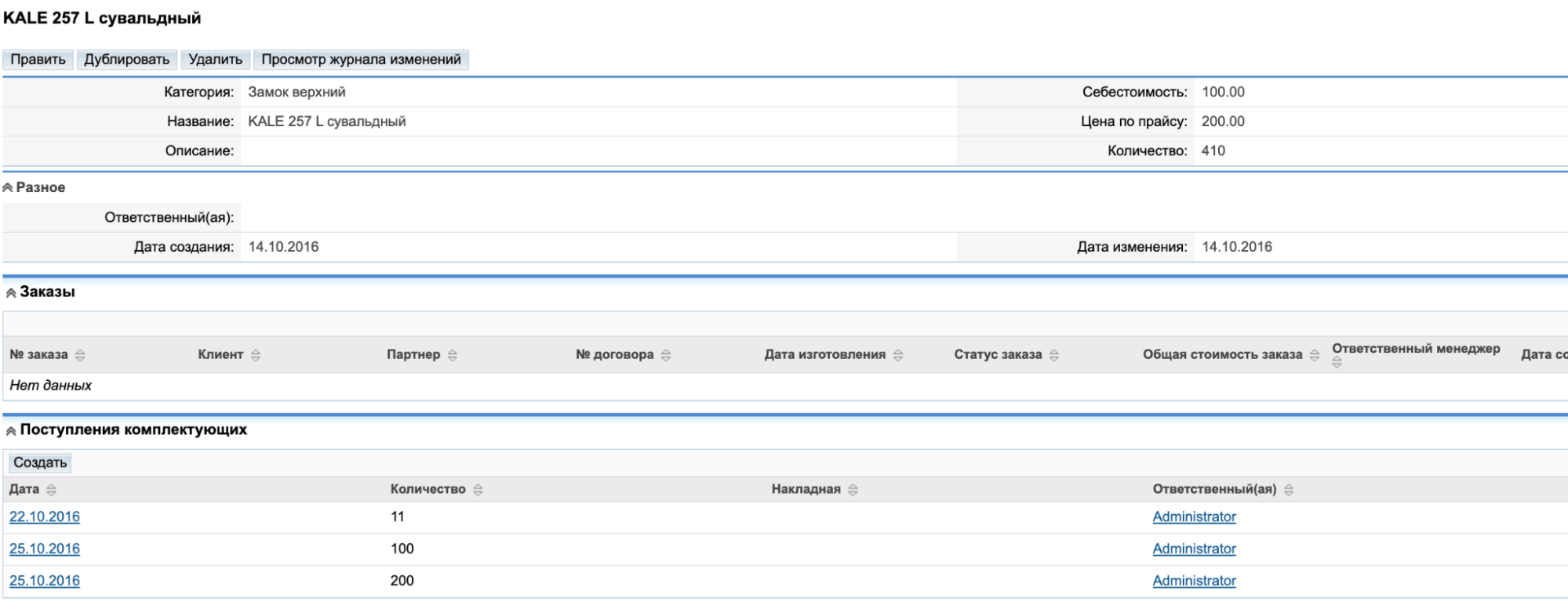Sort by Общая стоимость заказа icon
The height and width of the screenshot is (609, 1568).
pyautogui.click(x=1315, y=355)
